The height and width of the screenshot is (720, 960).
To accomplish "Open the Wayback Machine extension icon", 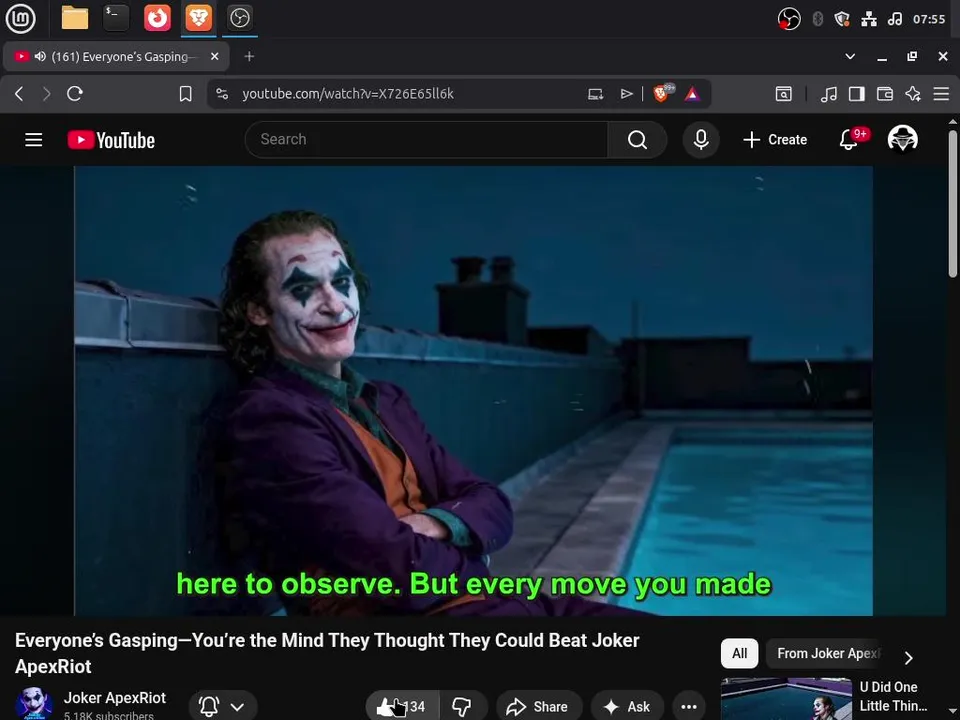I will (784, 94).
